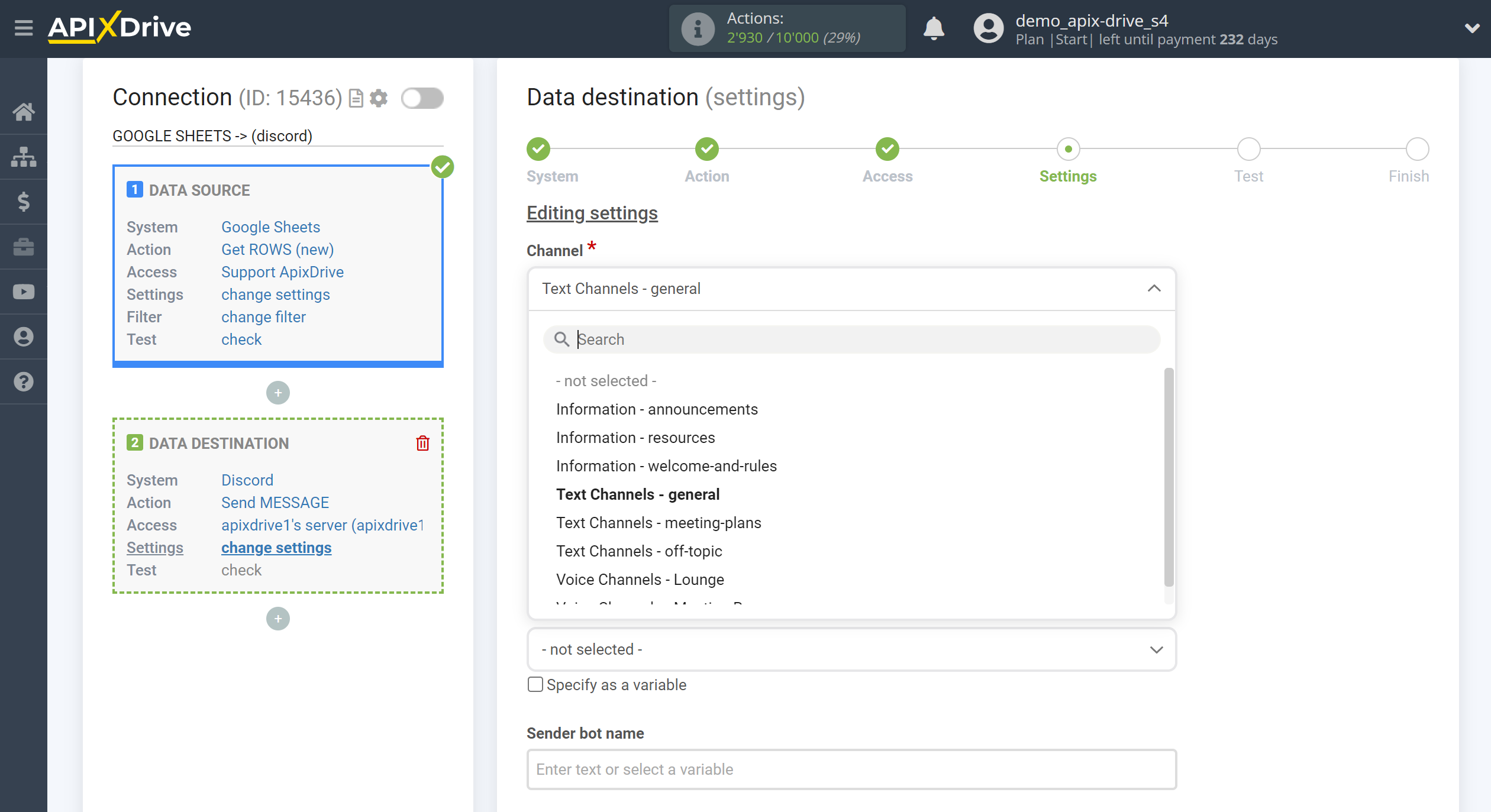This screenshot has width=1491, height=812.
Task: Go to the System step
Action: 538,149
